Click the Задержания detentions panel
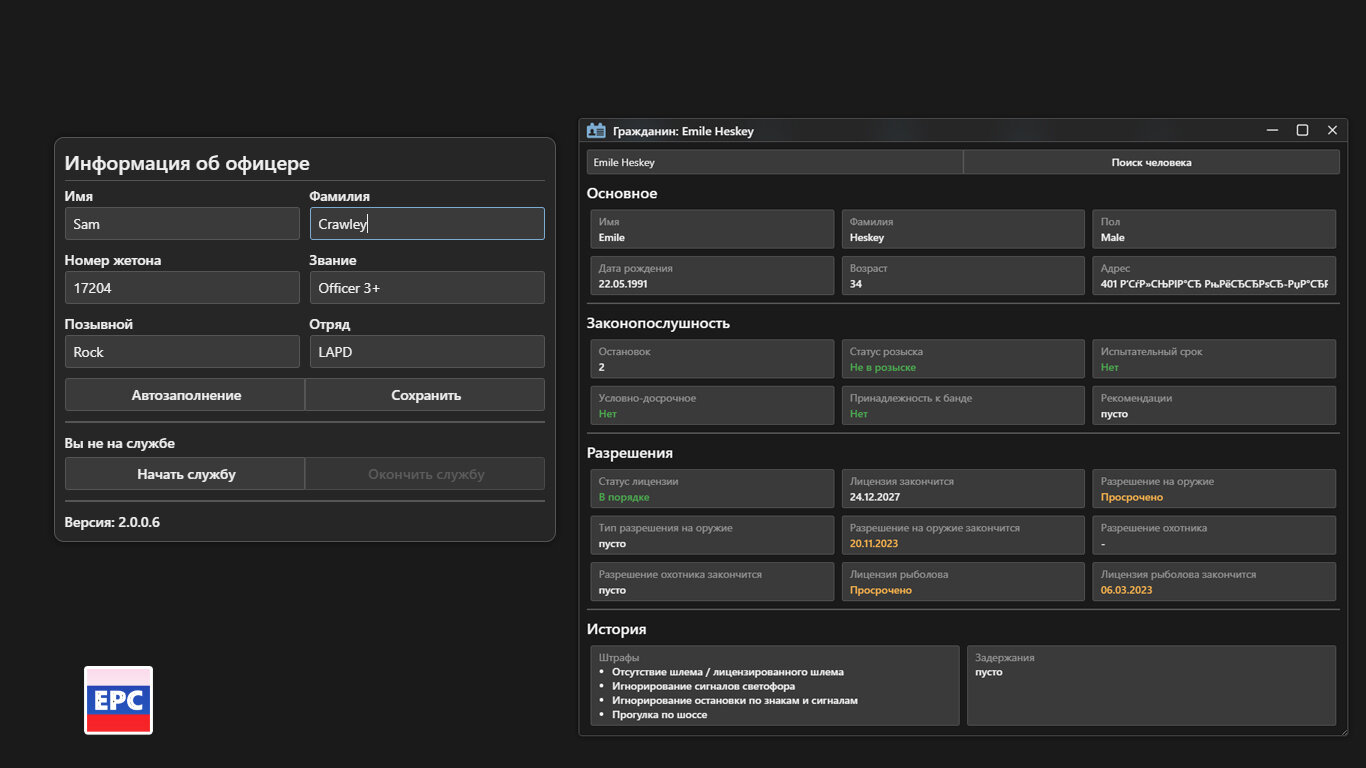This screenshot has height=768, width=1366. (x=1151, y=685)
